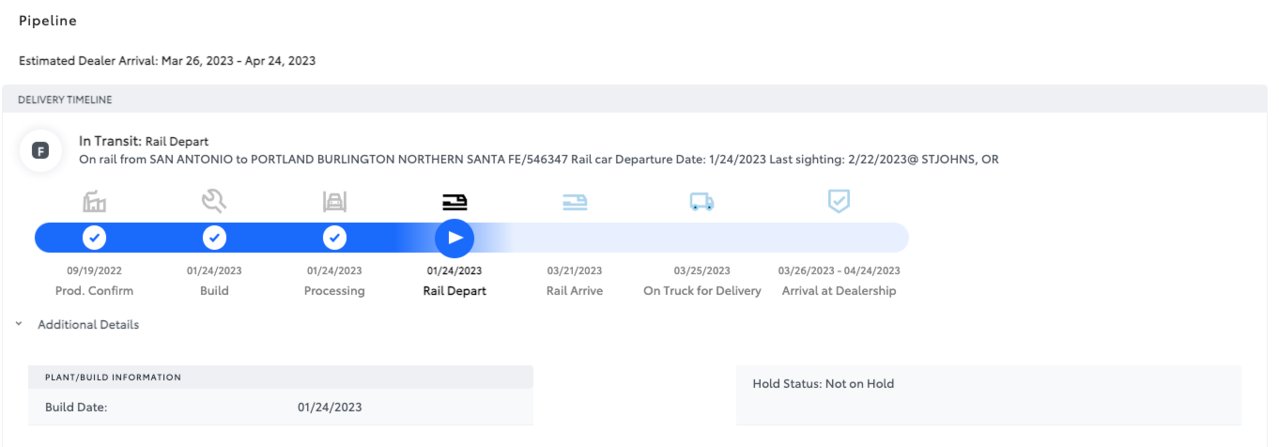Click the black train Rail Depart icon
The width and height of the screenshot is (1279, 447).
click(x=454, y=202)
